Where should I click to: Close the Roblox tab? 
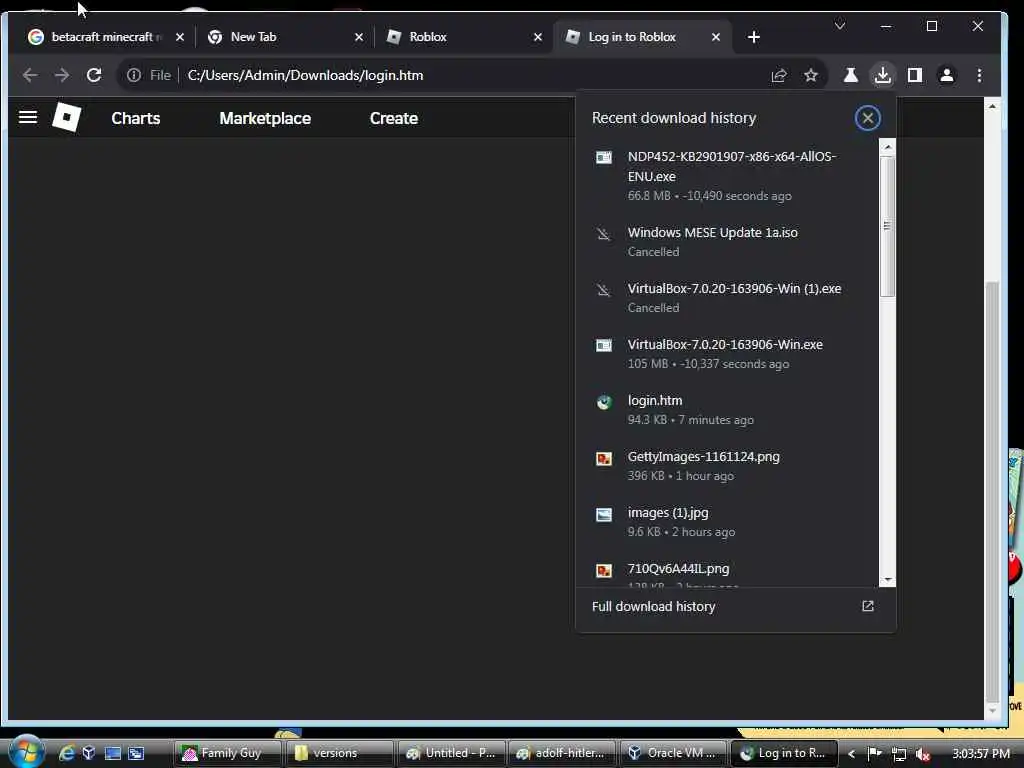pyautogui.click(x=537, y=37)
